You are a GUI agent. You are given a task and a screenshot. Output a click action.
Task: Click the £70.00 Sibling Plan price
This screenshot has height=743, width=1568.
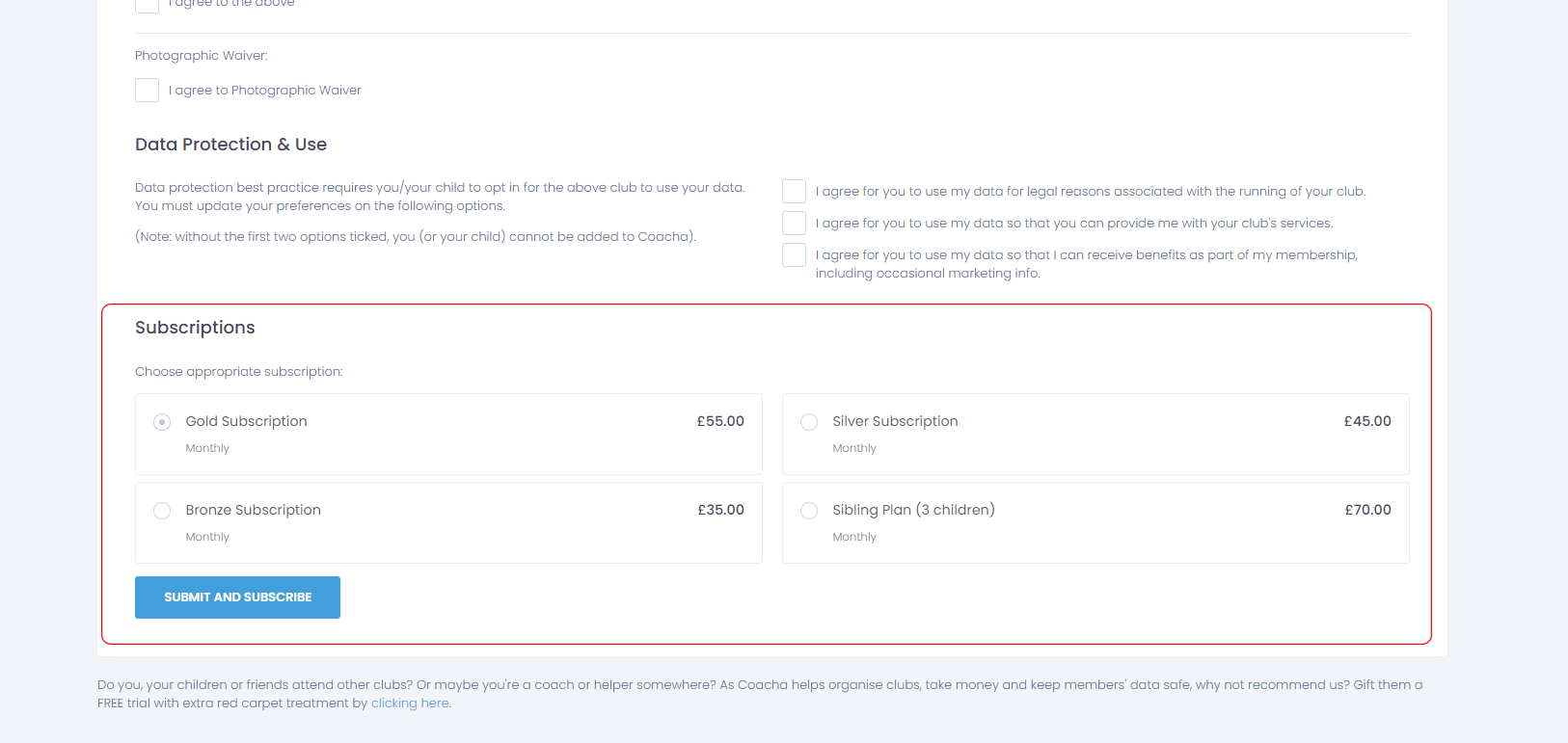1367,510
